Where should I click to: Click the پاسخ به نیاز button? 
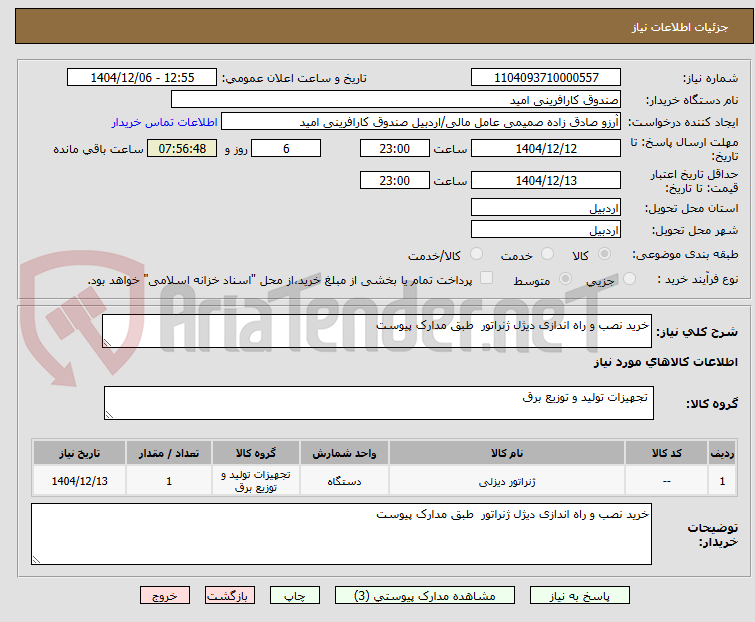click(580, 596)
